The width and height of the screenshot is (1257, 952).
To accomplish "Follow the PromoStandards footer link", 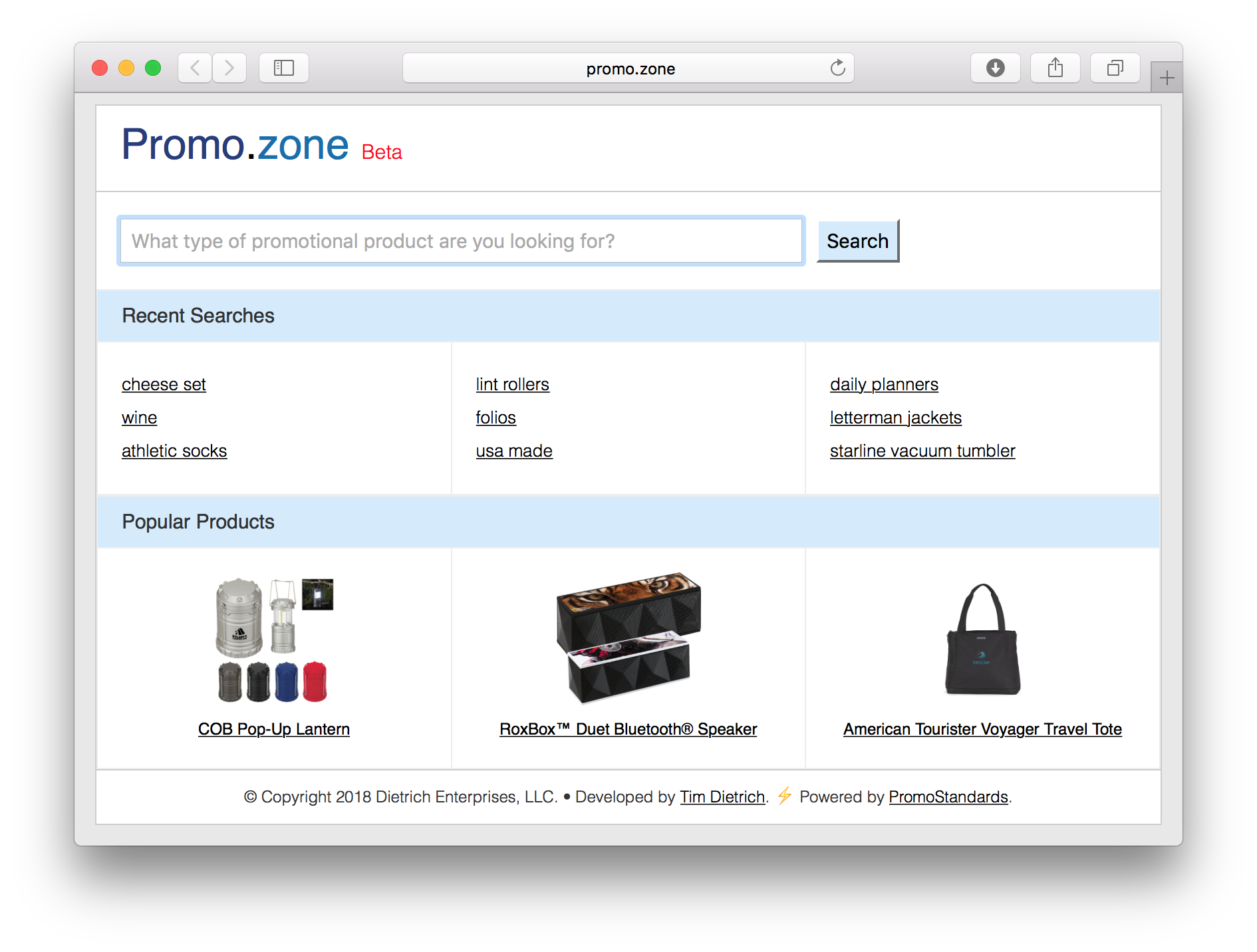I will 948,796.
